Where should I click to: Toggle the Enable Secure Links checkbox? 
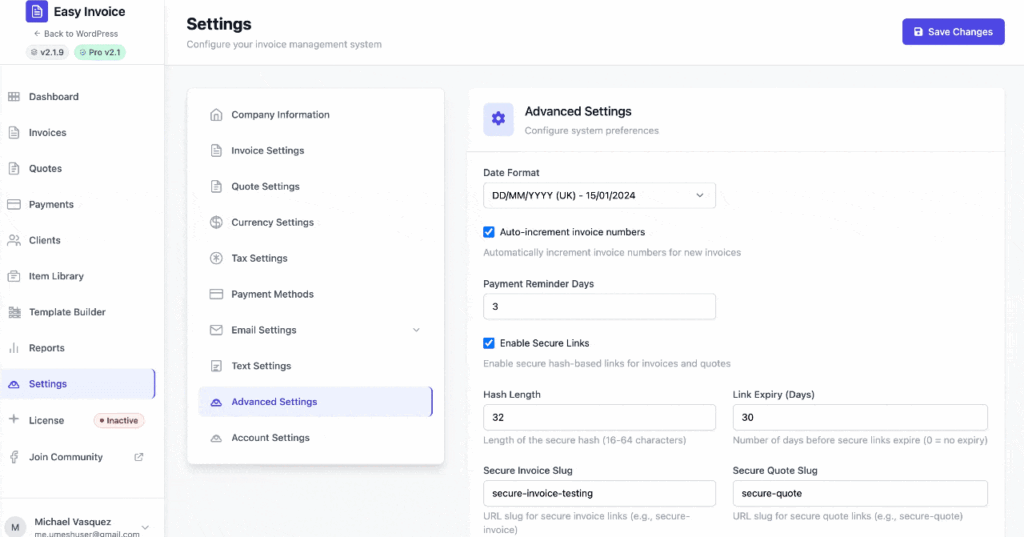[489, 343]
